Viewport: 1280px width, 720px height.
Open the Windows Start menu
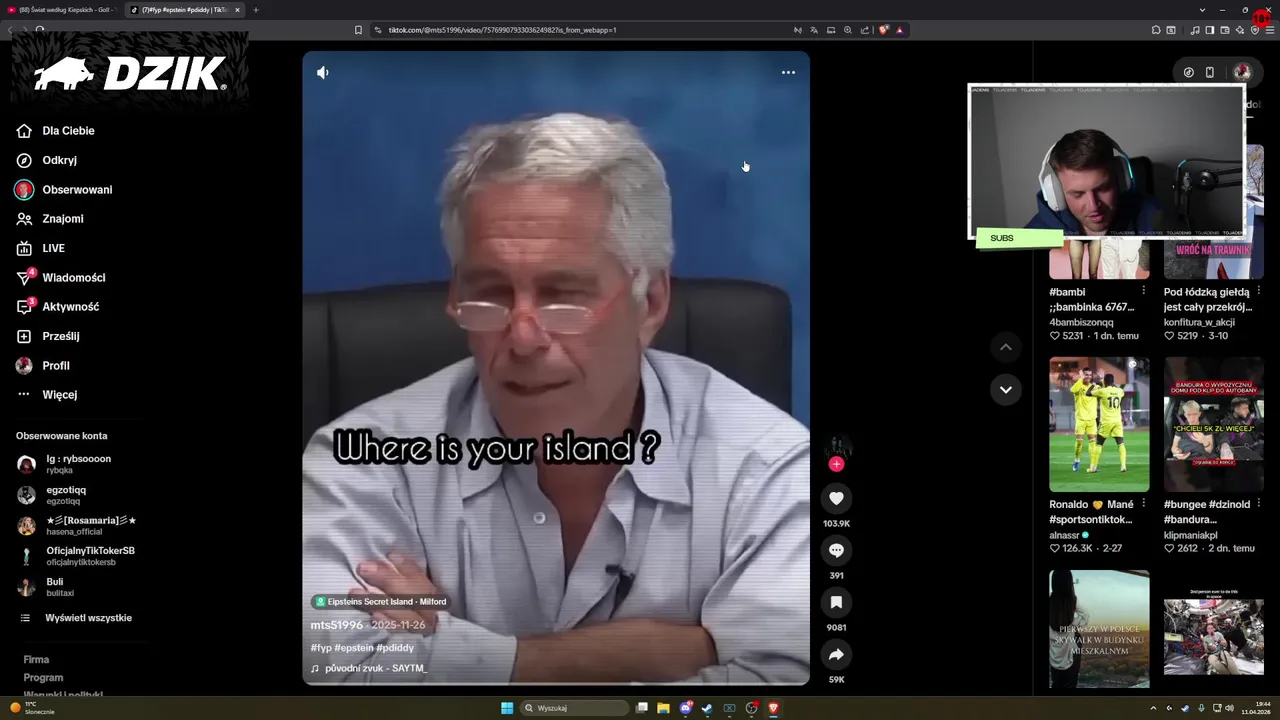click(507, 708)
